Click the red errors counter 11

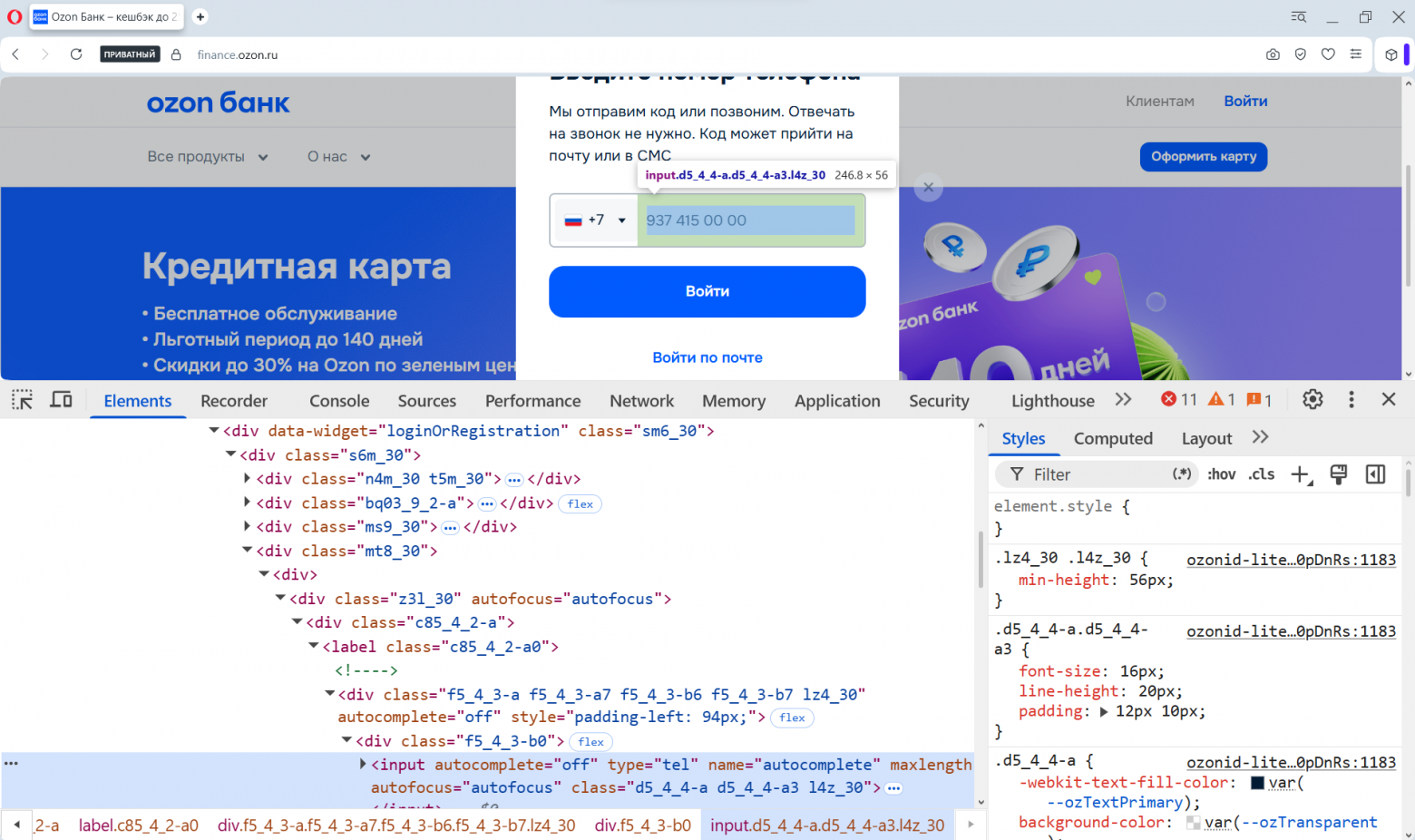tap(1179, 399)
